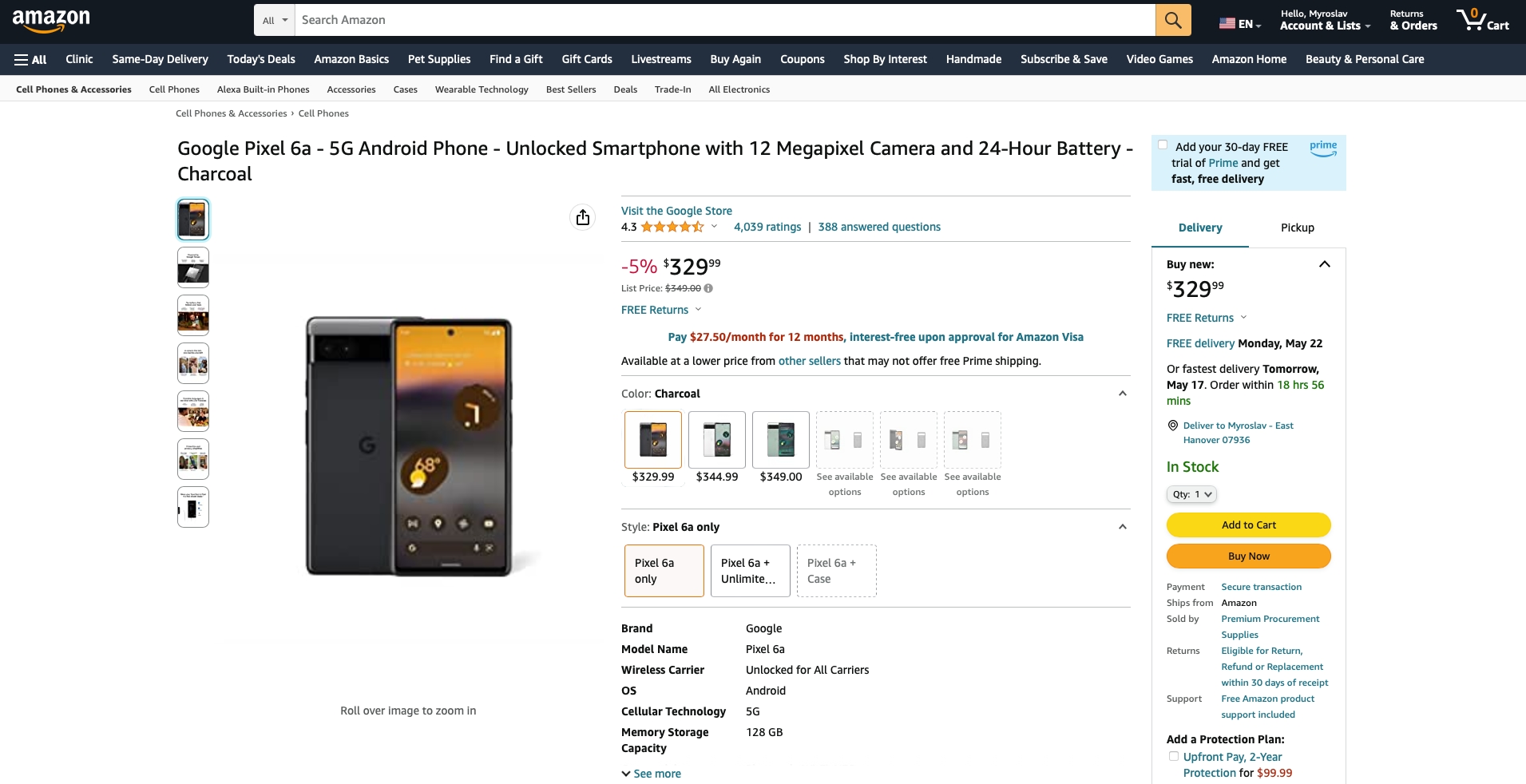Click the deliver-to location pin icon
The image size is (1526, 784).
tap(1173, 426)
